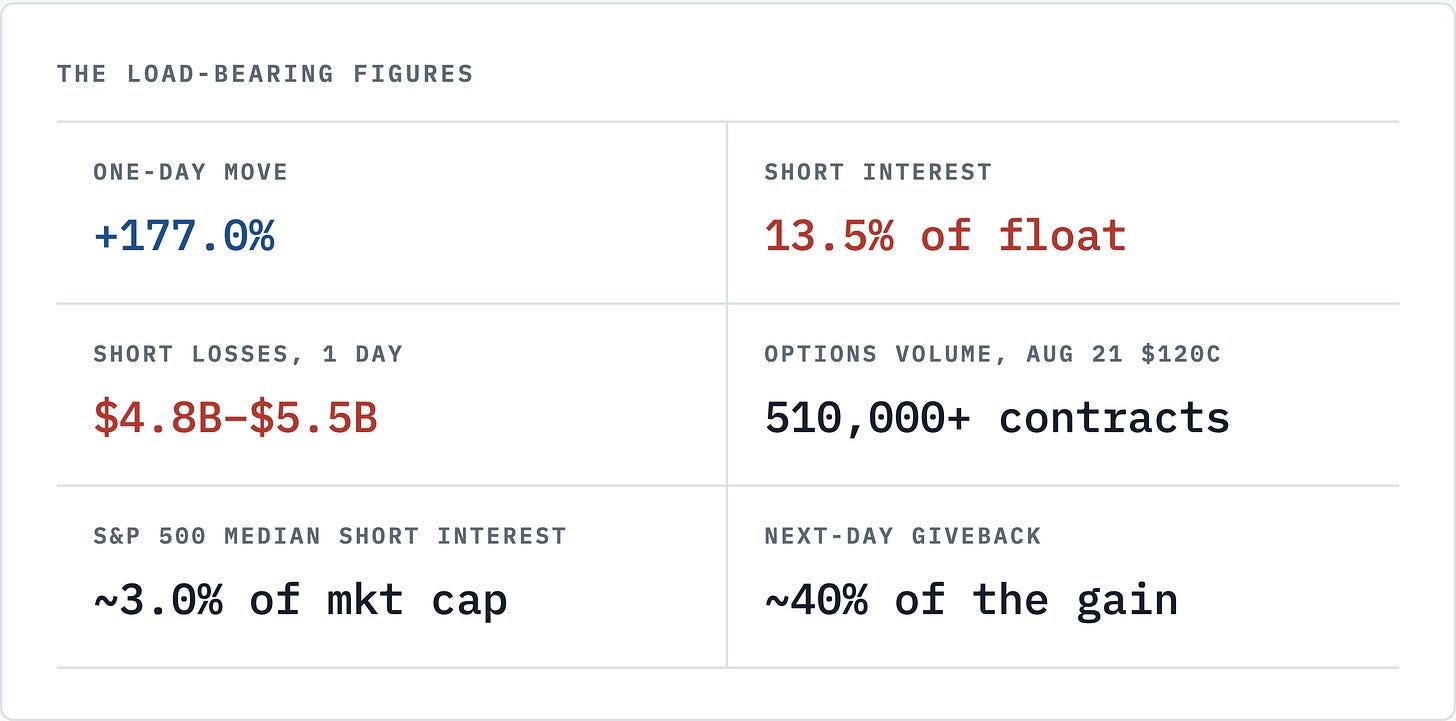Click the heading 'The Load-Bearing Figures'
Screen dimensions: 1456x721
[265, 74]
